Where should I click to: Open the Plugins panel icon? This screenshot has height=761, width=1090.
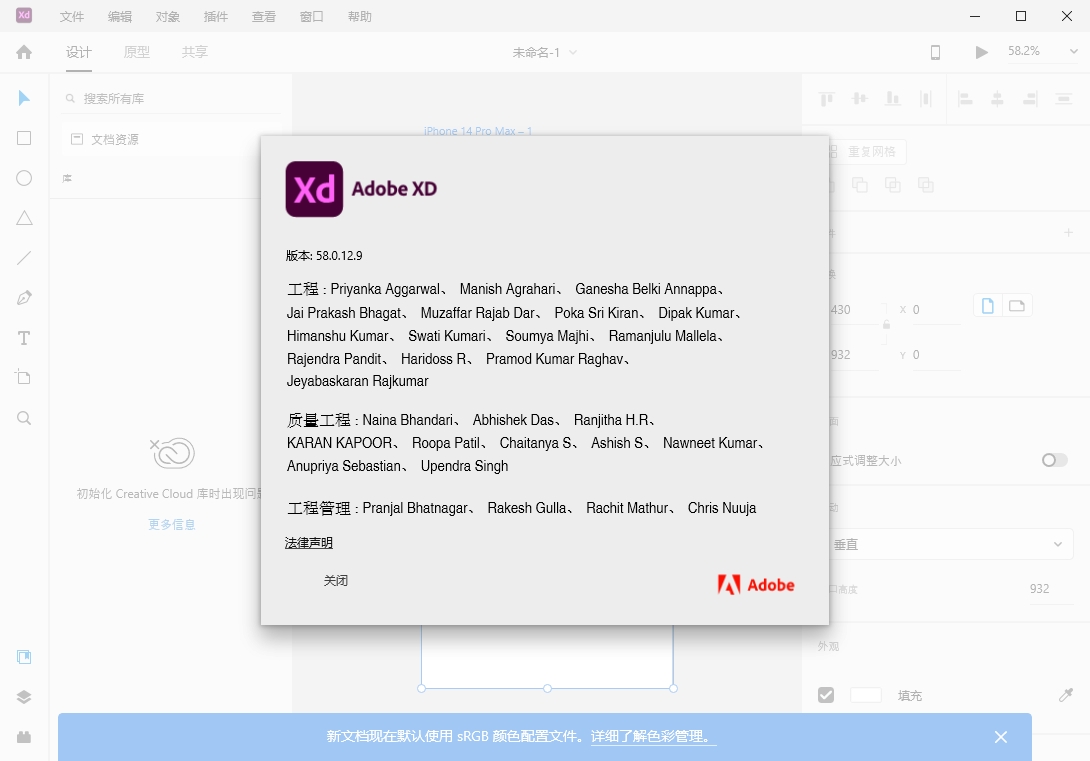coord(24,737)
